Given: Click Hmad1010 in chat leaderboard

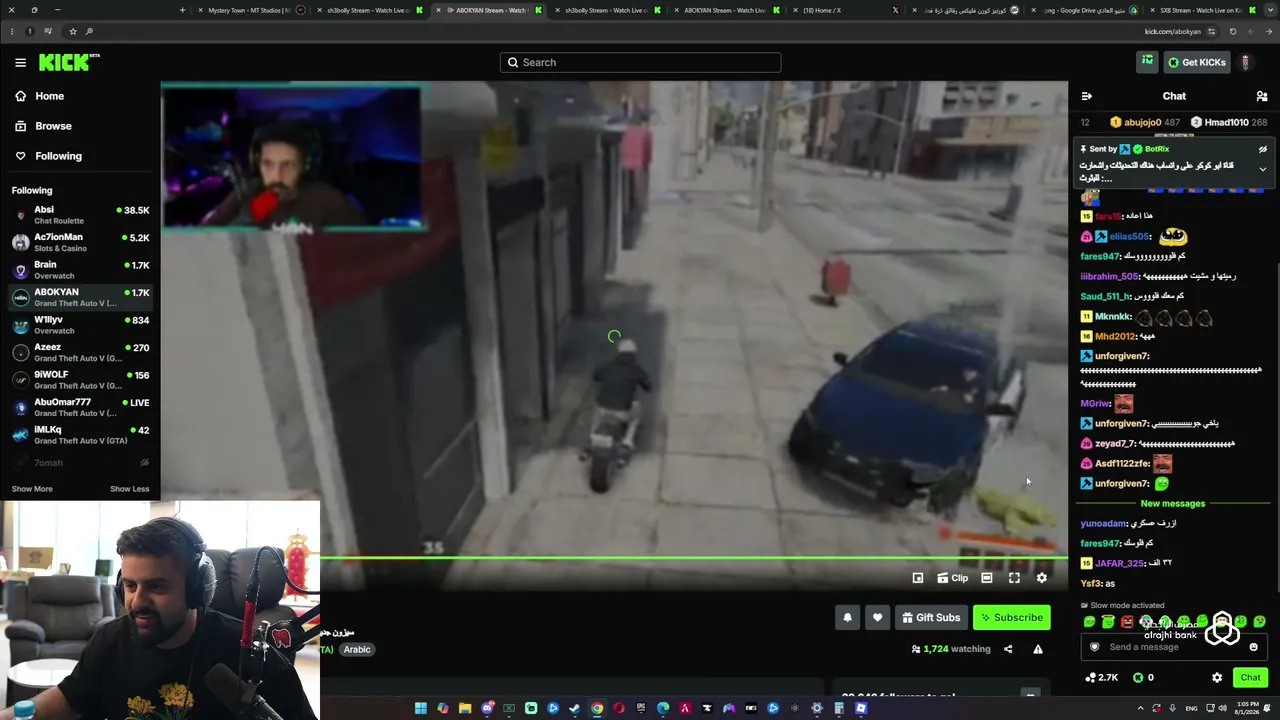Looking at the screenshot, I should click(1226, 123).
